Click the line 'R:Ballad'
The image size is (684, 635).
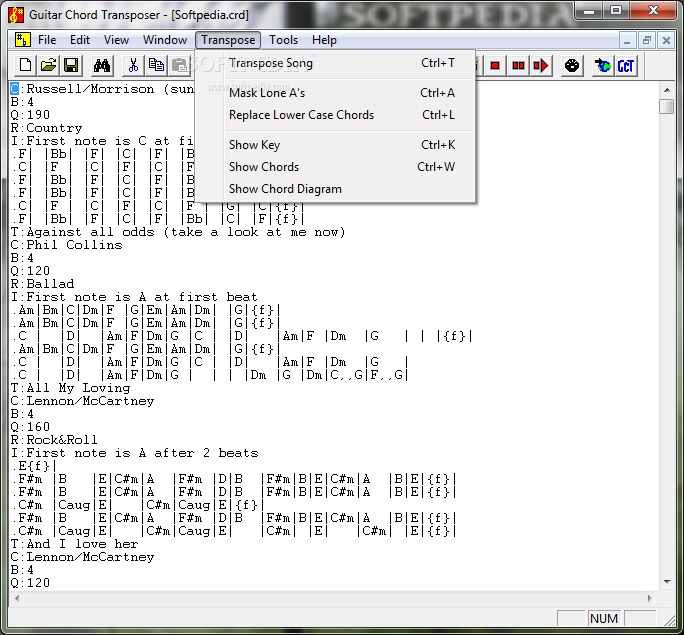tap(42, 284)
